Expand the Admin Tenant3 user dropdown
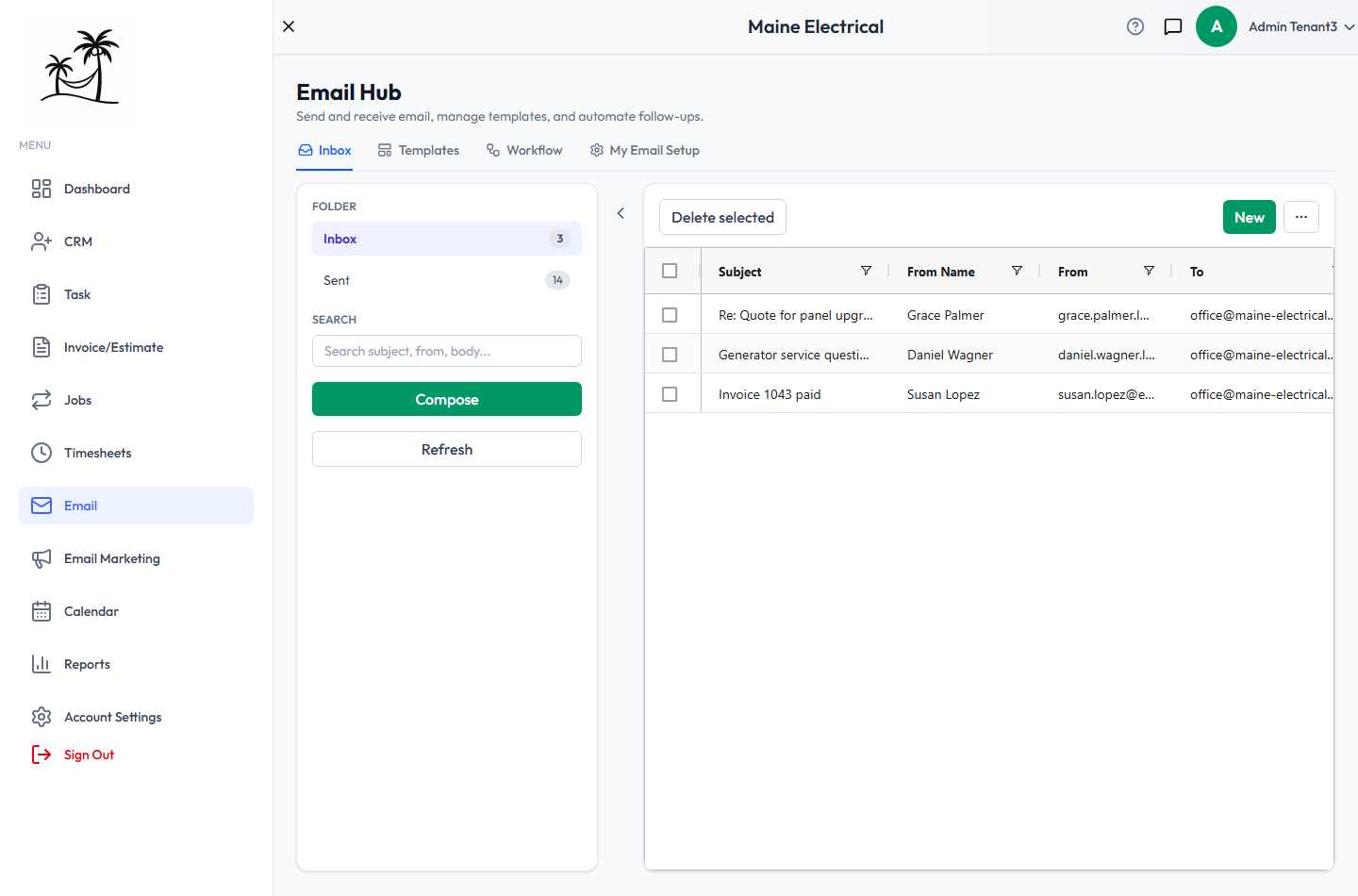Screen dimensions: 1358x896 click(1350, 27)
